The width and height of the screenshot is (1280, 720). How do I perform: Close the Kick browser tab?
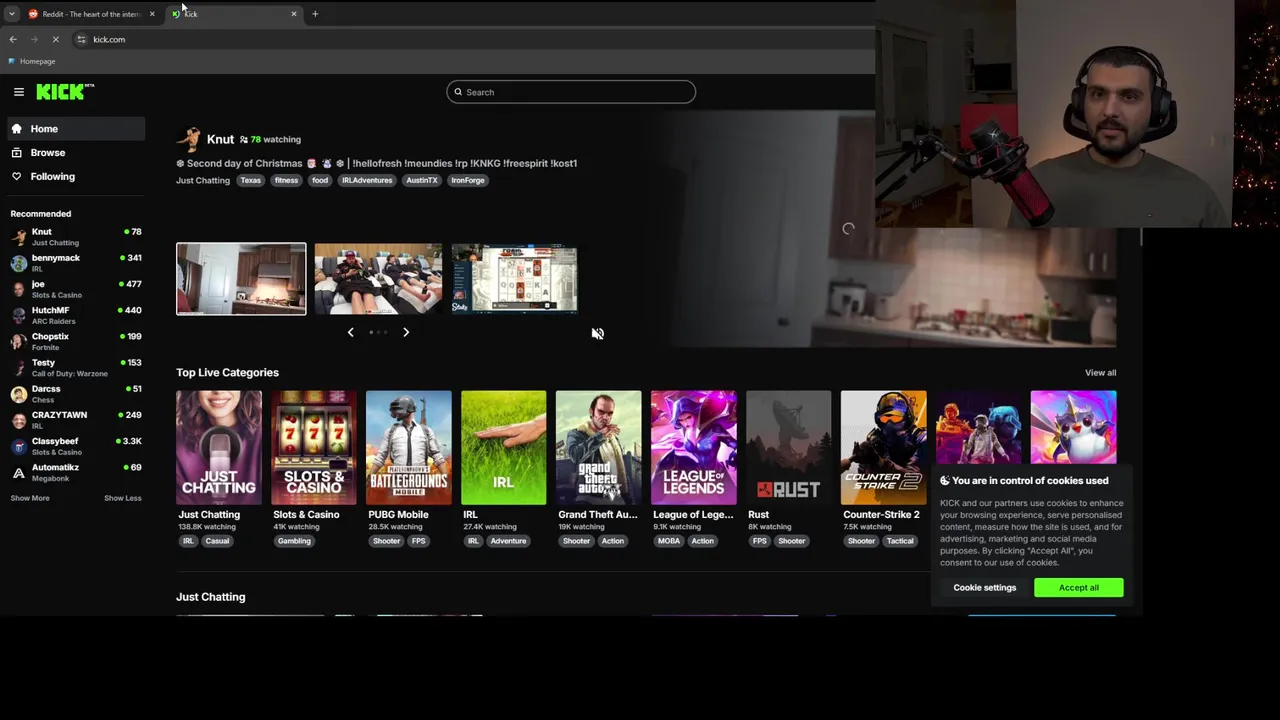coord(294,14)
